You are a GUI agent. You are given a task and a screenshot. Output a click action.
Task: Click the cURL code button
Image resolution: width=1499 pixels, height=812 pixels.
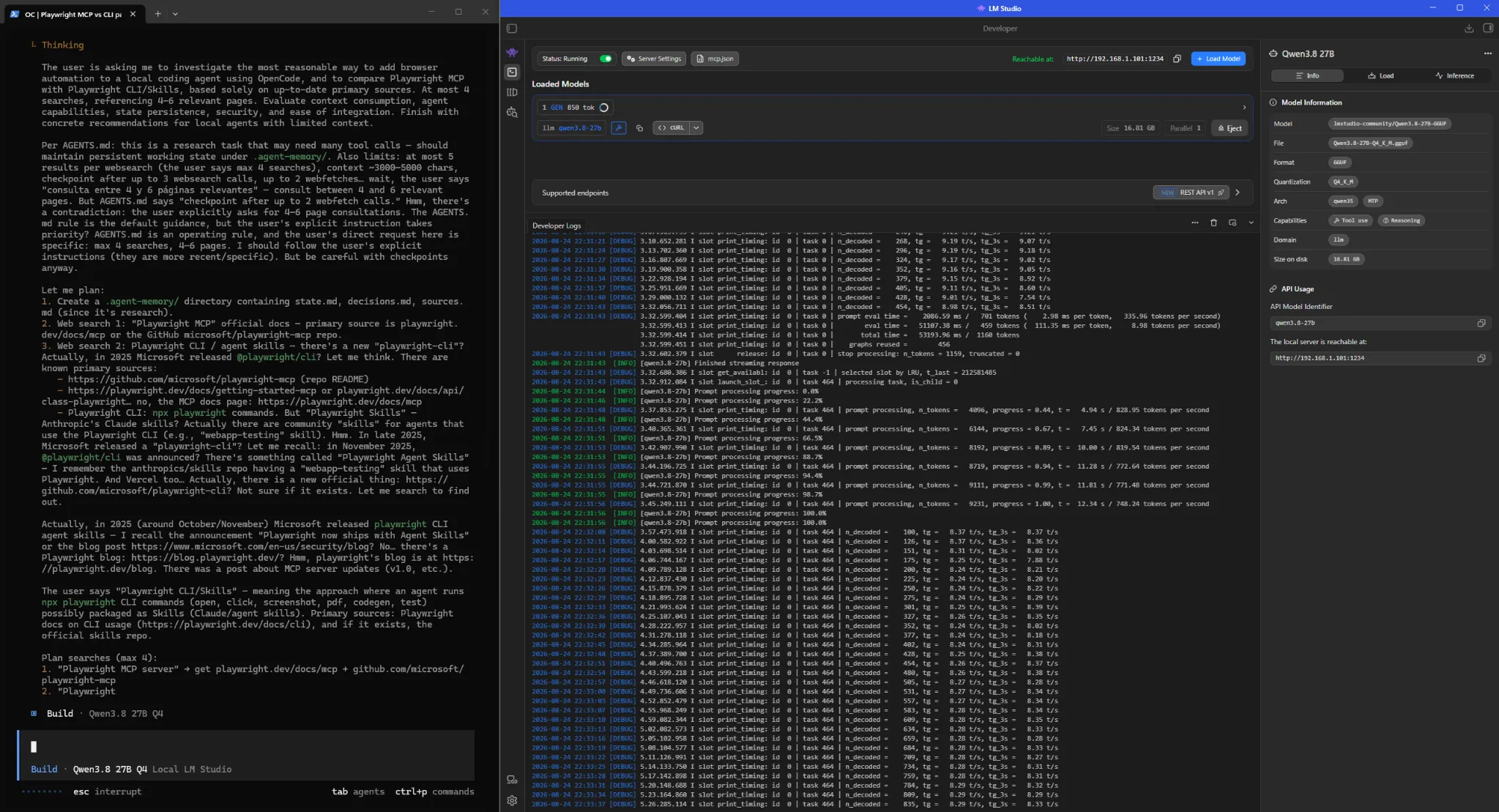click(x=671, y=127)
